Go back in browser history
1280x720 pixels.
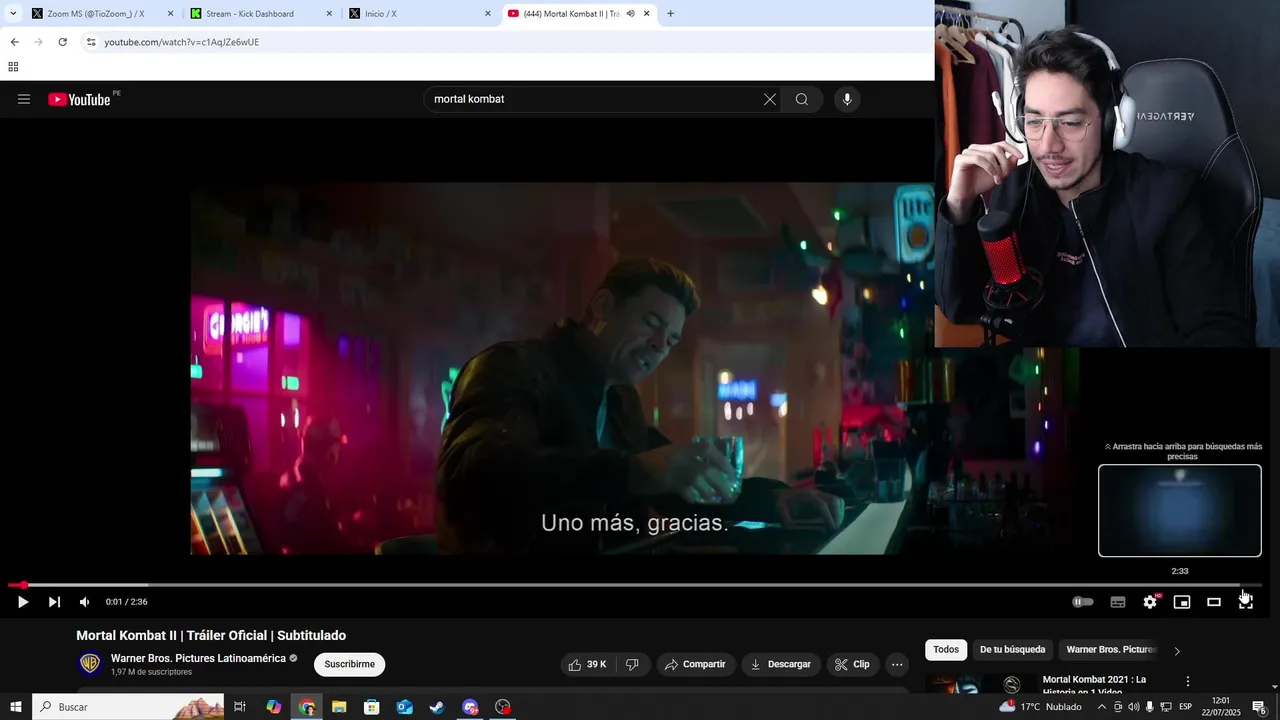click(x=14, y=42)
